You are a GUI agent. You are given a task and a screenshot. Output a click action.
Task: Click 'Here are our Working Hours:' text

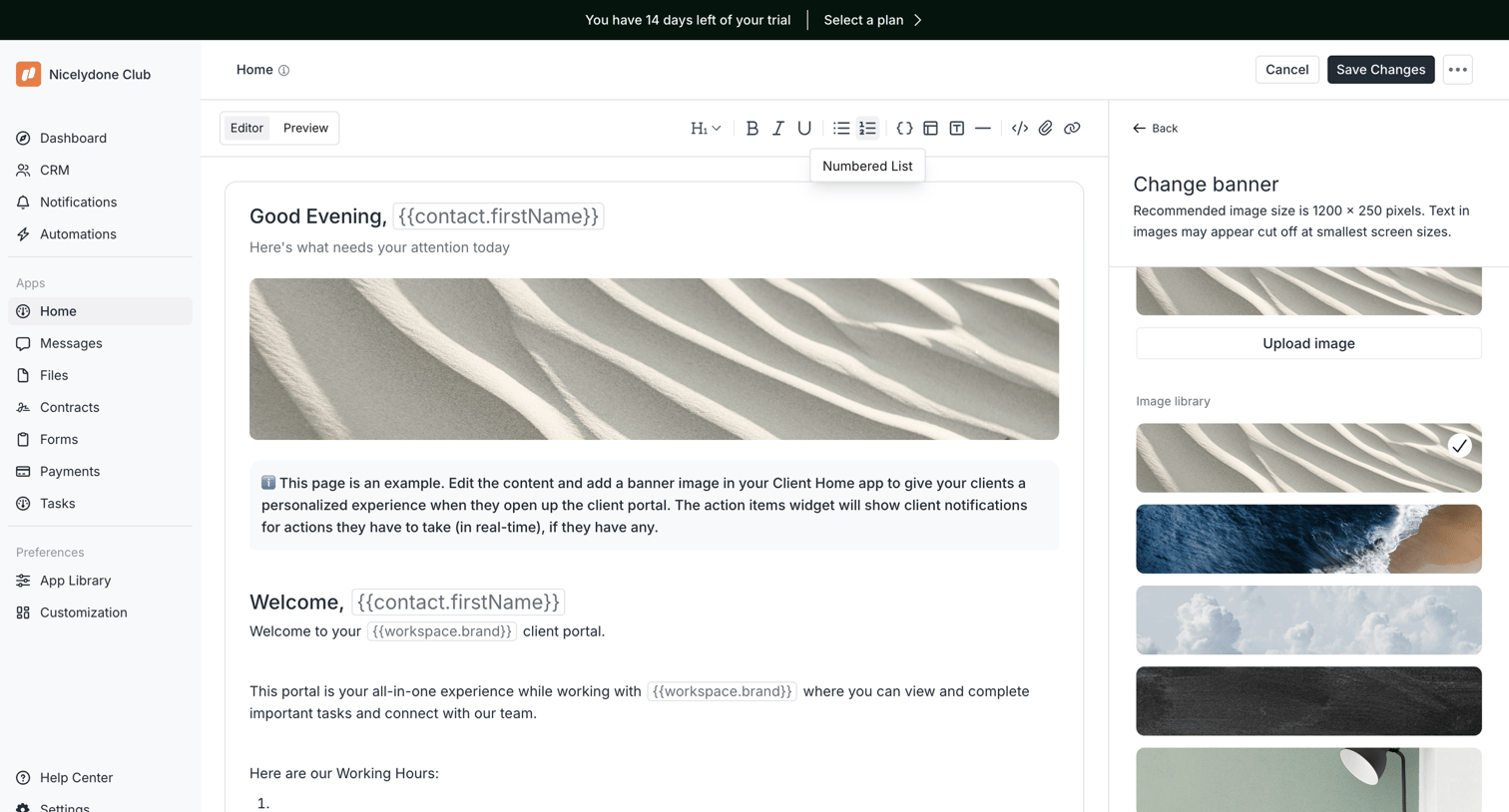[344, 773]
